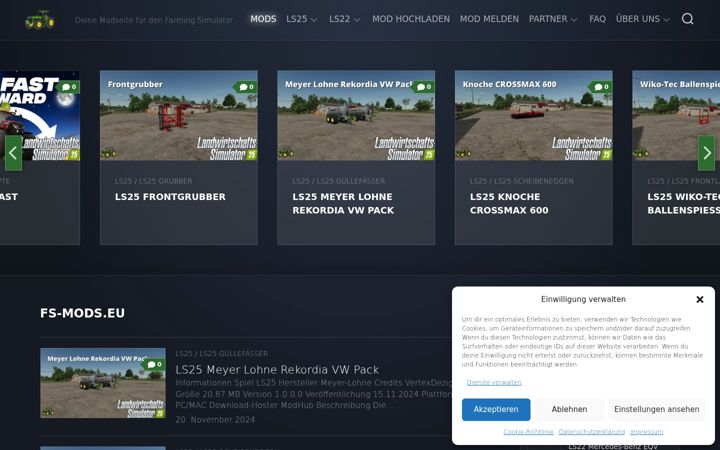The width and height of the screenshot is (720, 450).
Task: Open the Dienste verwalten link
Action: tap(494, 382)
